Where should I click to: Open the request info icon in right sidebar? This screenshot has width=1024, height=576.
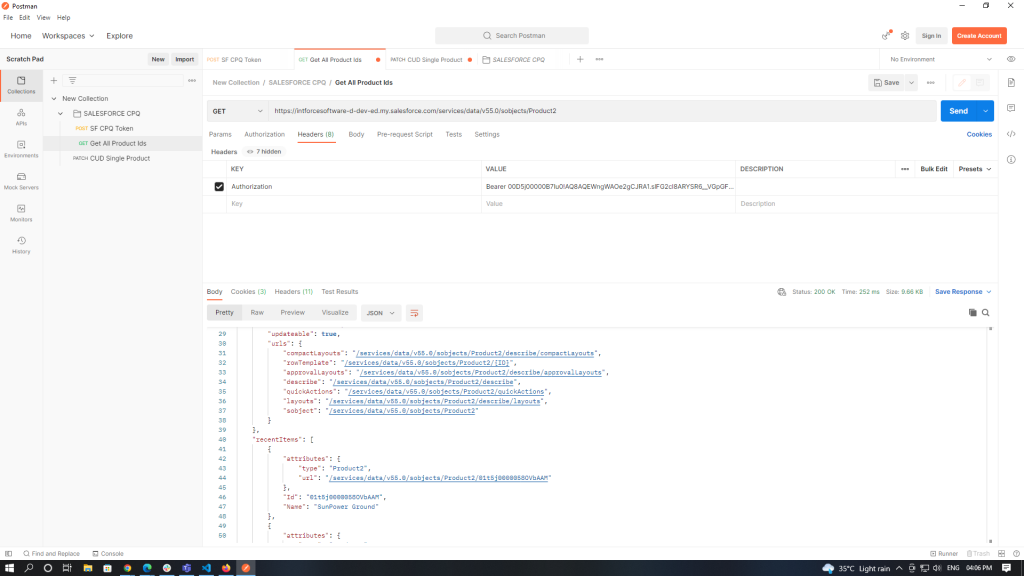tap(1011, 159)
